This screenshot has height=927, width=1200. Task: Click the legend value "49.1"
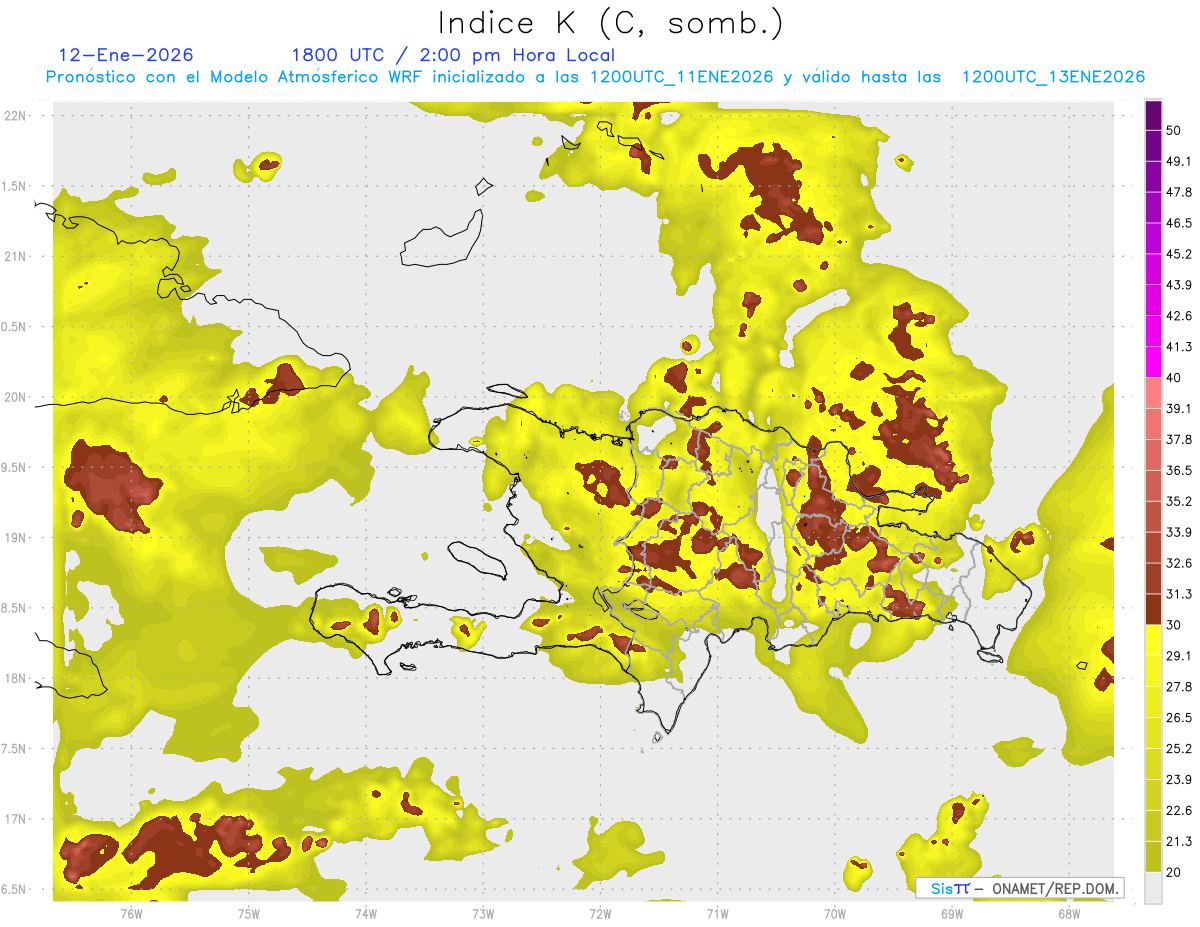point(1179,161)
